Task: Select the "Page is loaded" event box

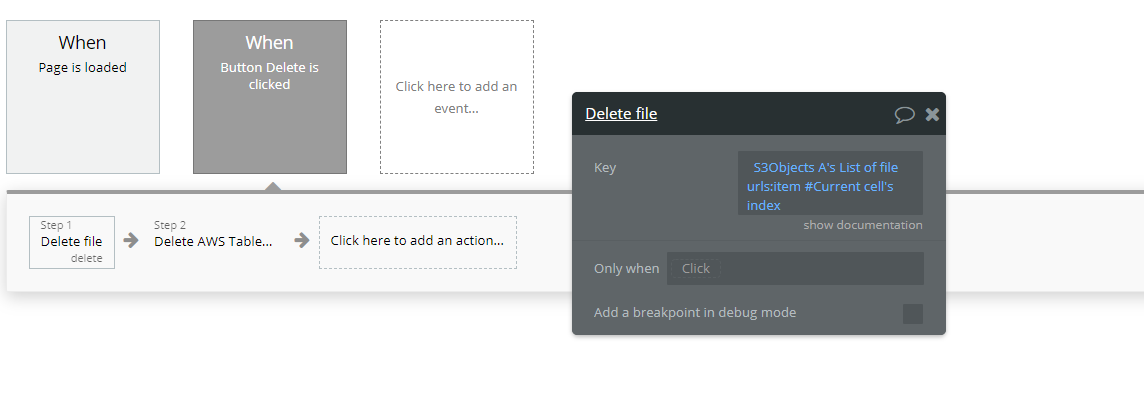Action: click(82, 97)
